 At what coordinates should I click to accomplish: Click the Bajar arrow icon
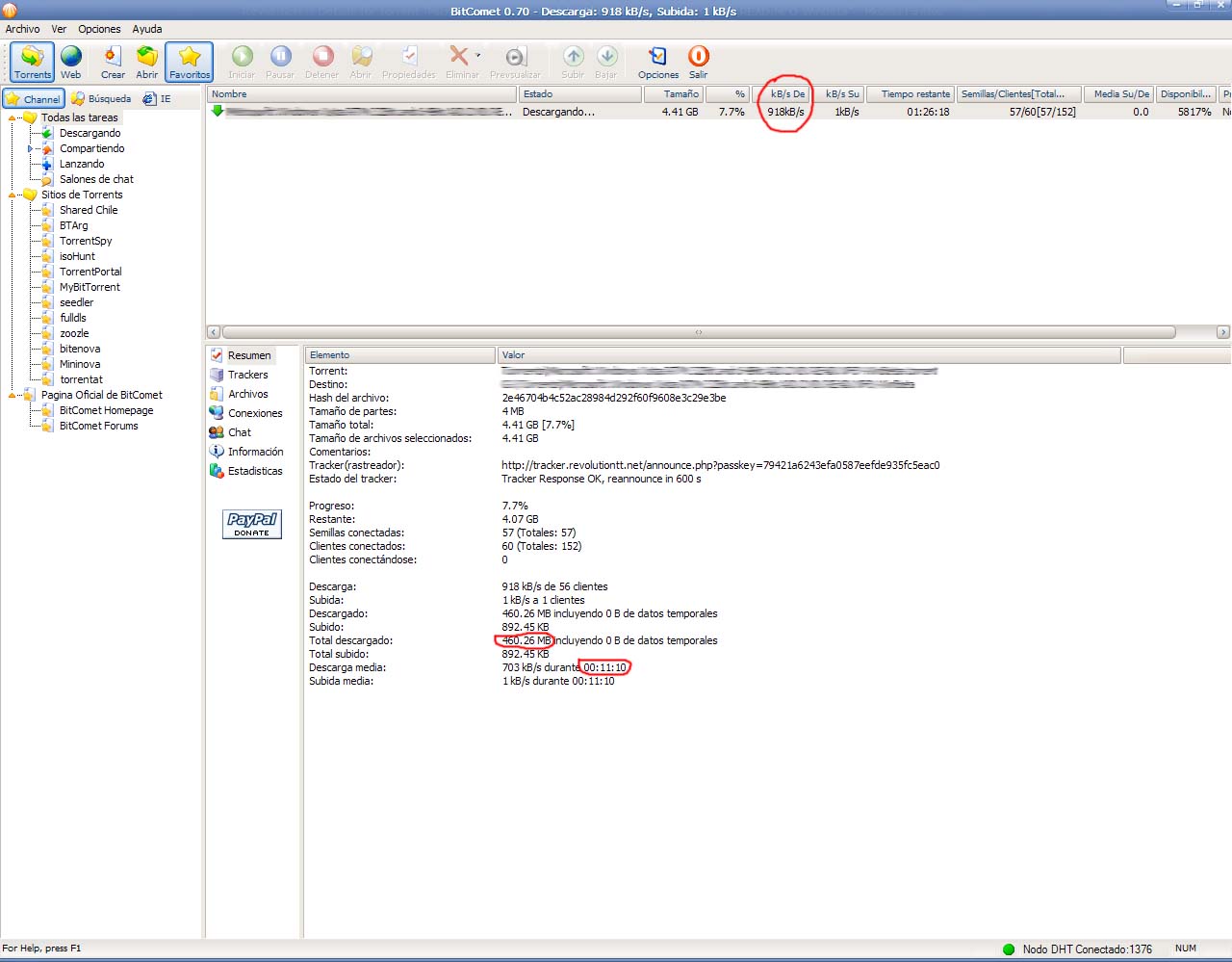(606, 62)
